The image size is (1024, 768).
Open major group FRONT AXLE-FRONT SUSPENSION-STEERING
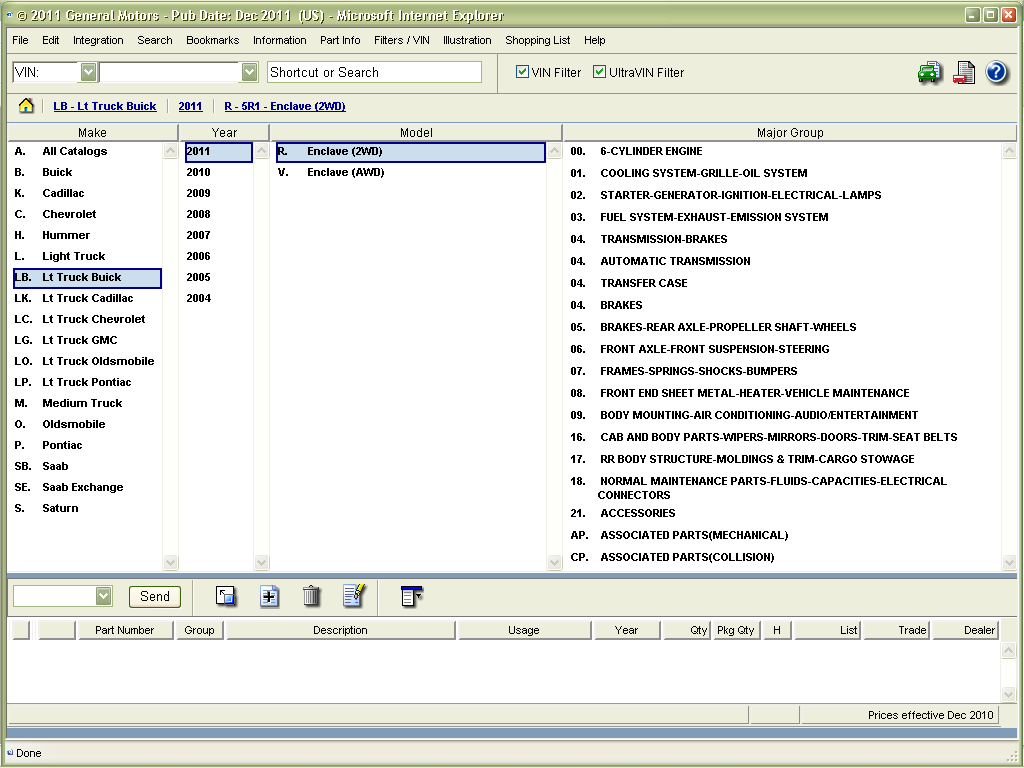click(x=714, y=349)
